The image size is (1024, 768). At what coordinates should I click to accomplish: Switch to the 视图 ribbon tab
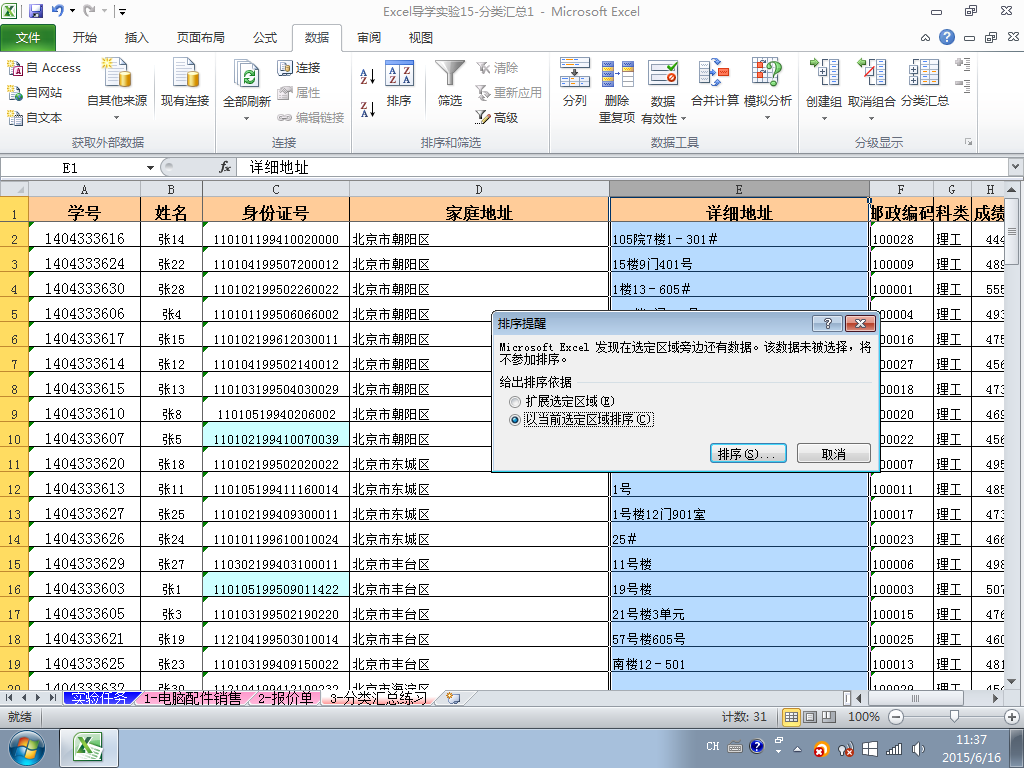point(421,37)
